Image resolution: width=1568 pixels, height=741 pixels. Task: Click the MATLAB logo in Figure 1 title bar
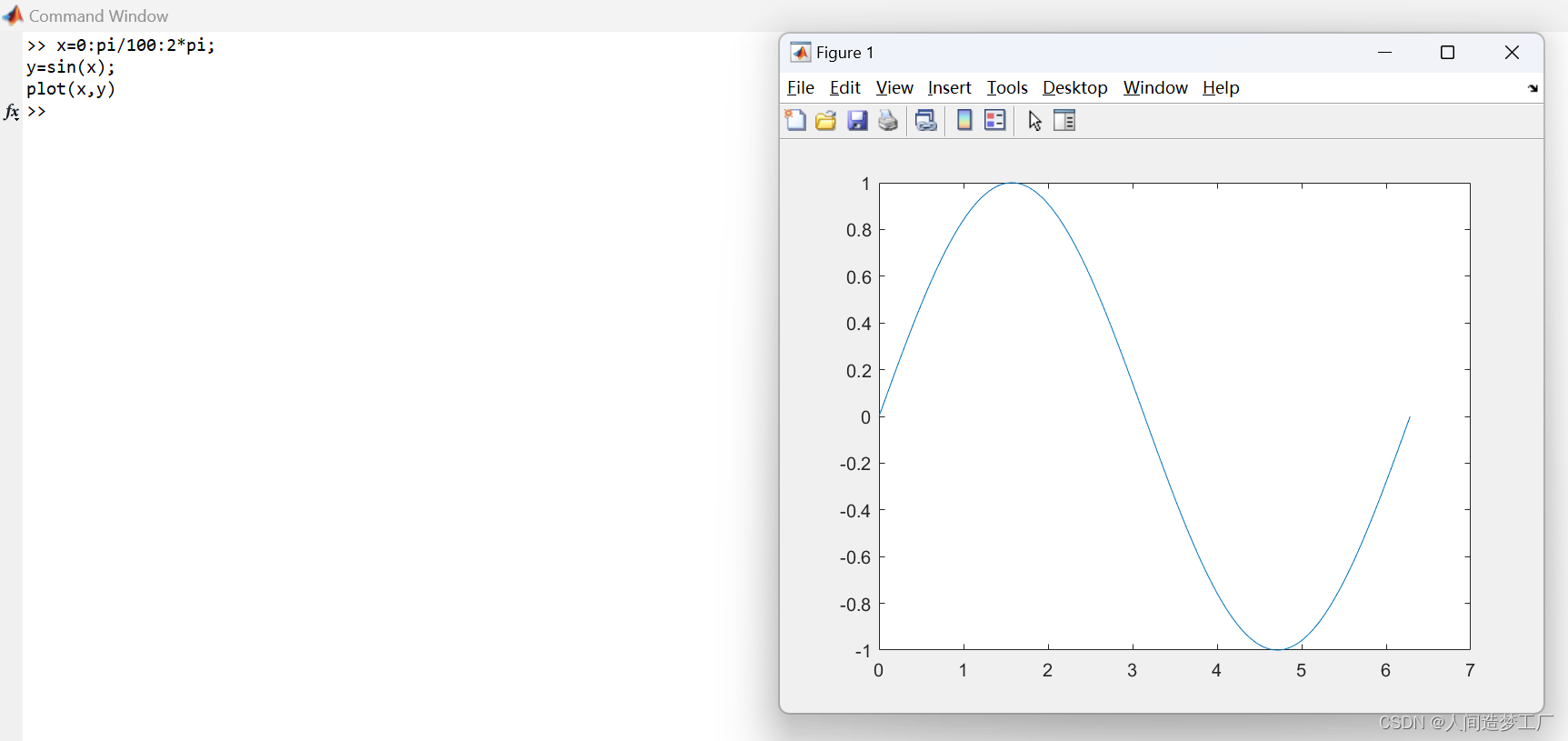(x=800, y=53)
